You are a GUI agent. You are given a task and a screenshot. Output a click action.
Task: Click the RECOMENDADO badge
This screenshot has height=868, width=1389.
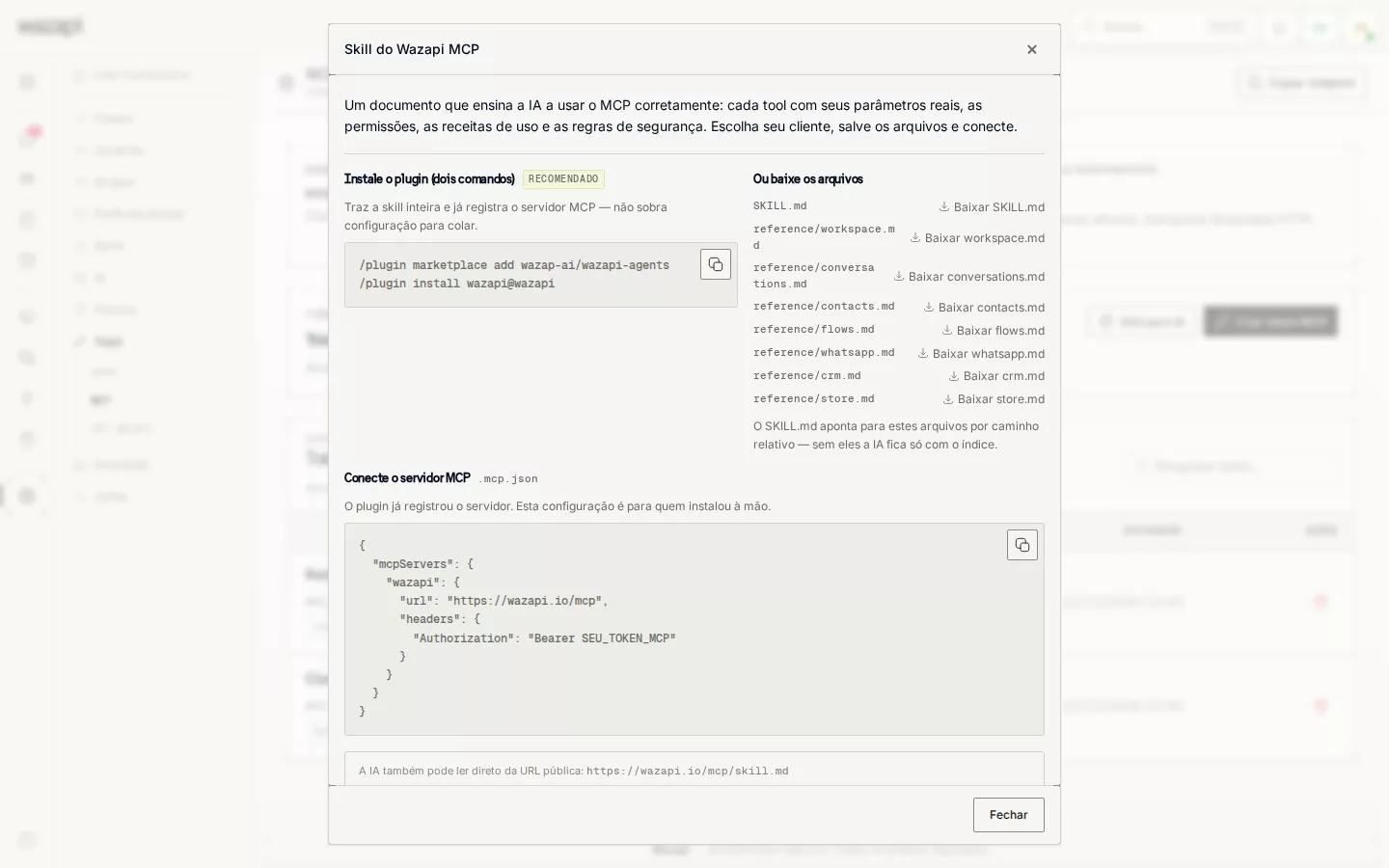pos(563,179)
